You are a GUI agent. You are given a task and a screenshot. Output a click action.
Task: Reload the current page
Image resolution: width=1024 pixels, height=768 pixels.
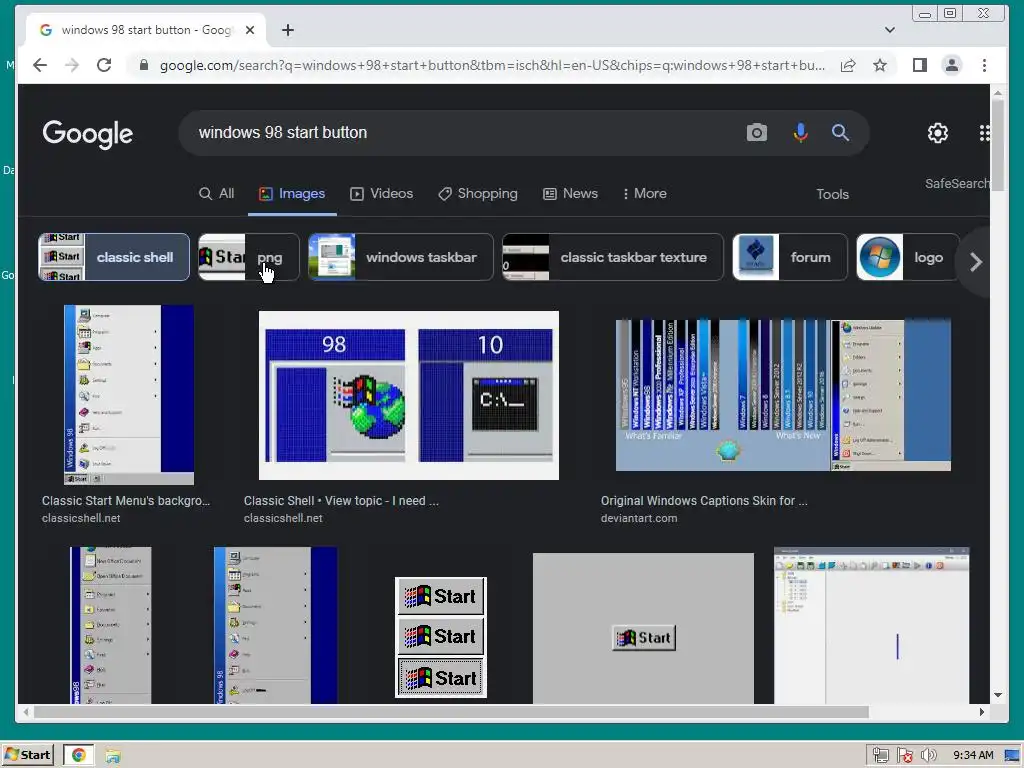pos(104,65)
